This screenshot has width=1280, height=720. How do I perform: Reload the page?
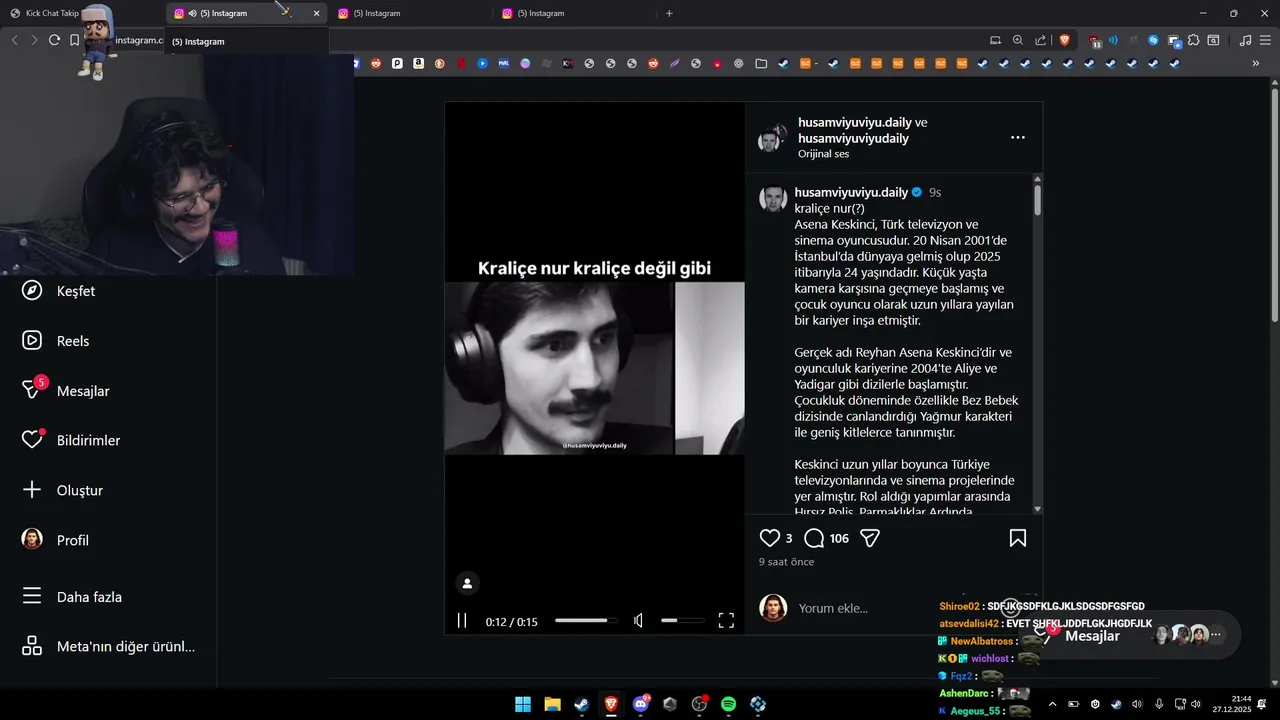54,40
